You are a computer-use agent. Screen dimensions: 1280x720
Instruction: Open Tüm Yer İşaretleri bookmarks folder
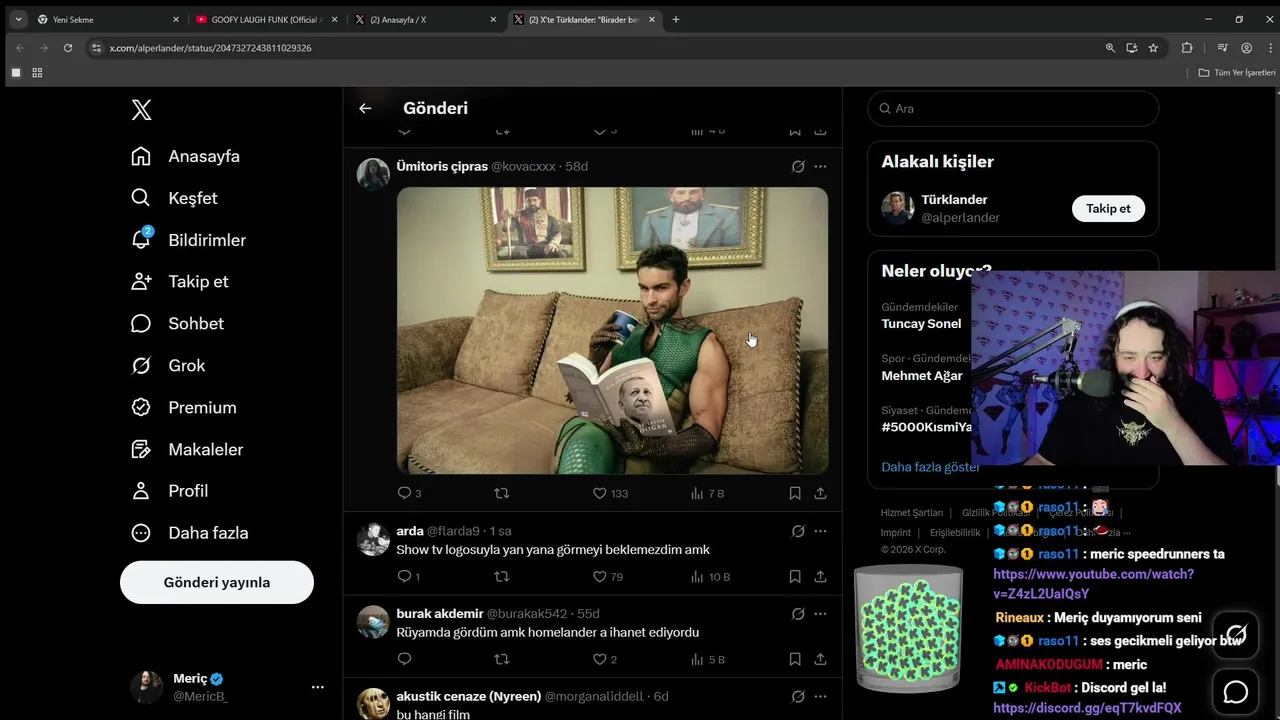click(1237, 73)
